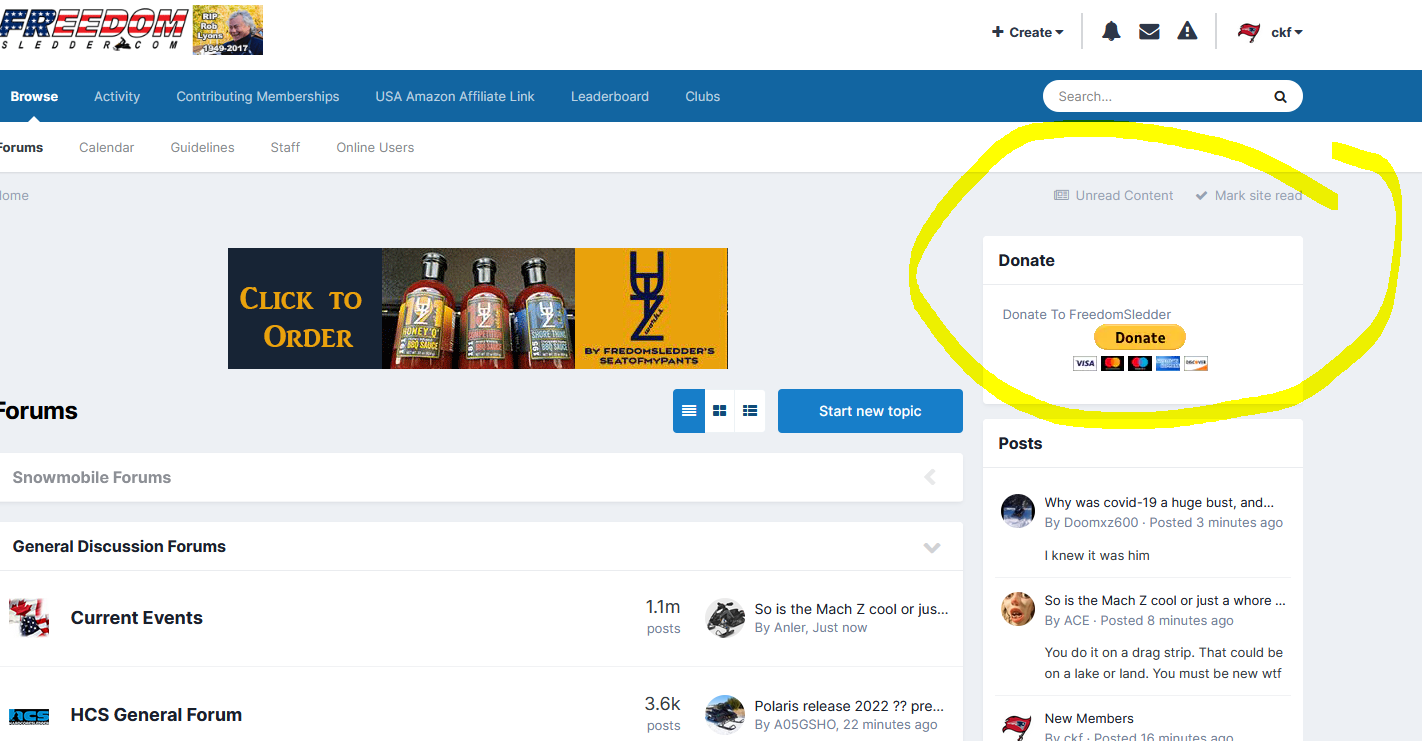Screen dimensions: 1422x741
Task: Open Anler's profile name link
Action: point(789,627)
